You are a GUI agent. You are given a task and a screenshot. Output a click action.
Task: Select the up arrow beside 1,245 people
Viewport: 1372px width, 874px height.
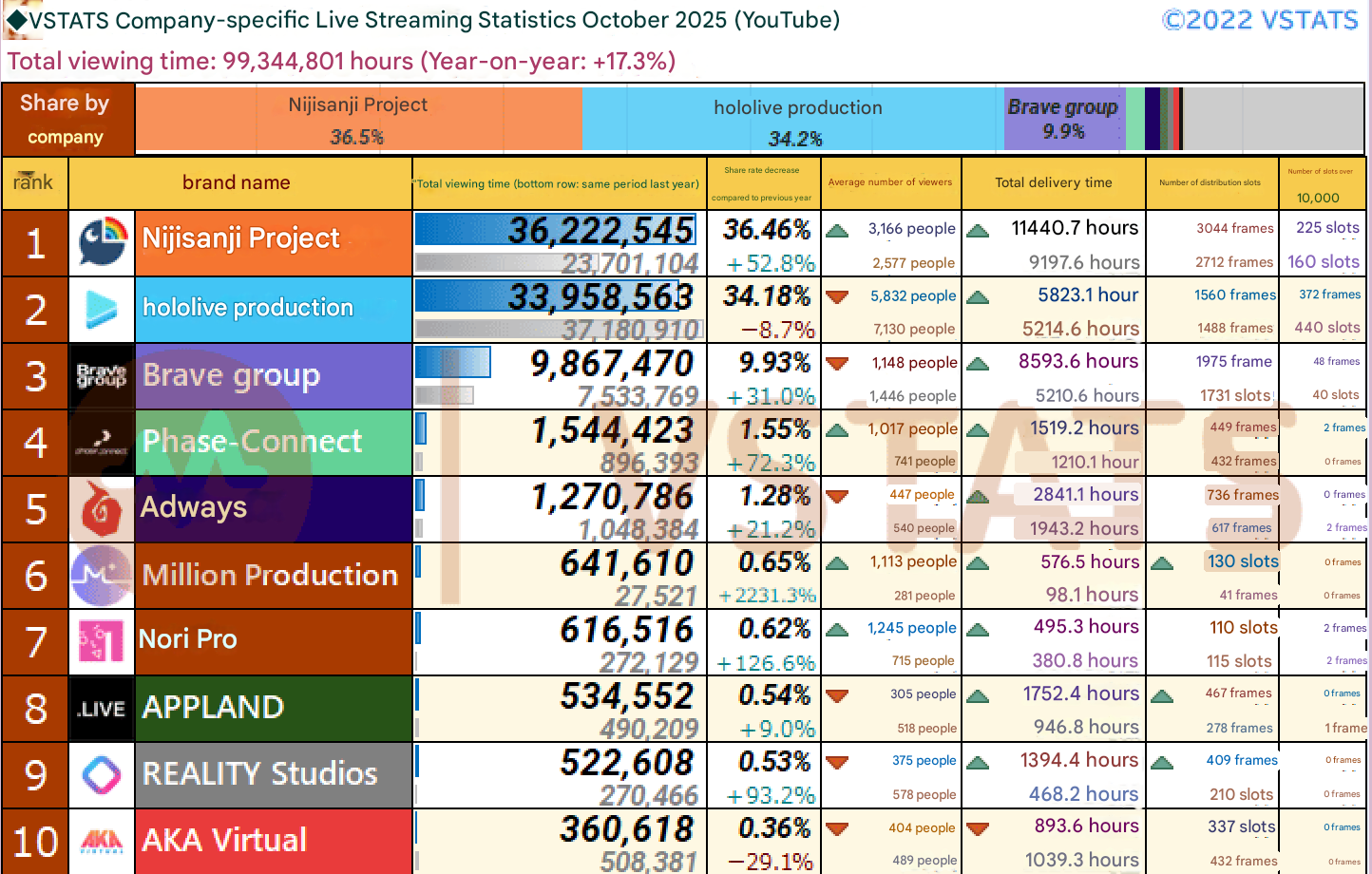click(837, 629)
